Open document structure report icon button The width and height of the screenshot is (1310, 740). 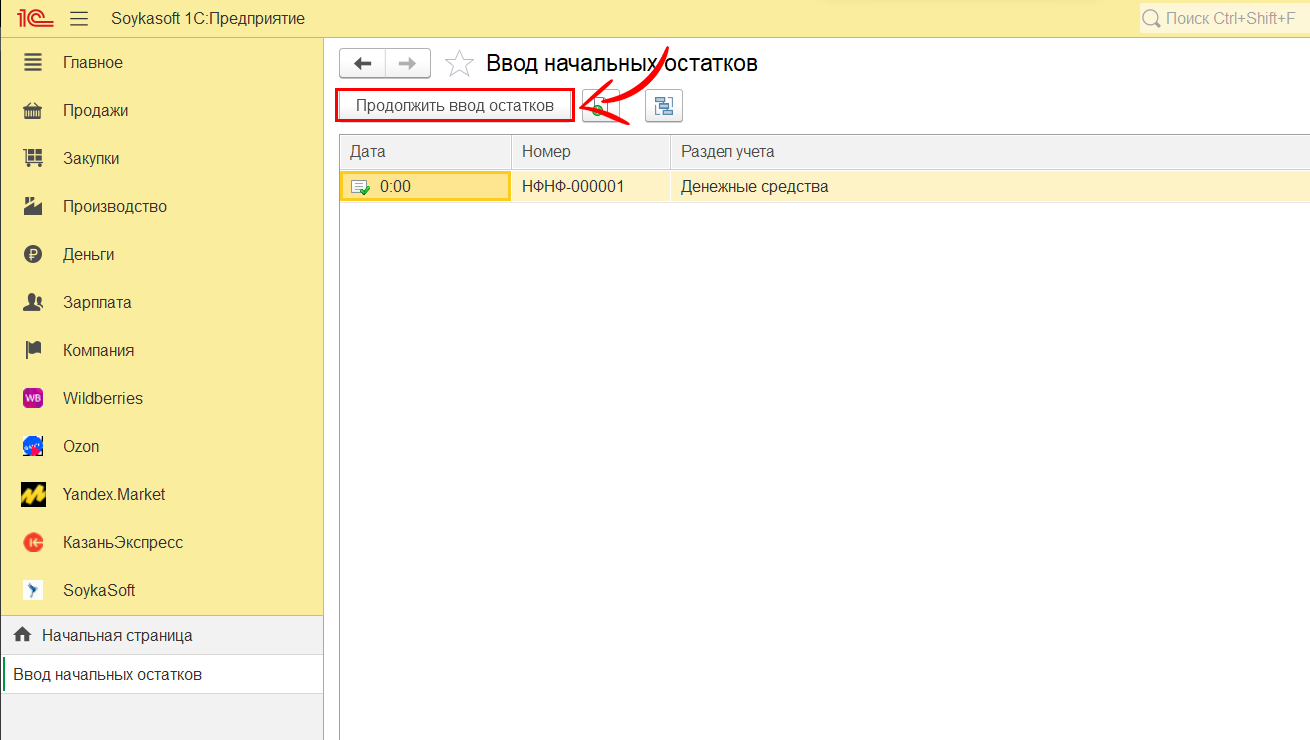coord(664,105)
